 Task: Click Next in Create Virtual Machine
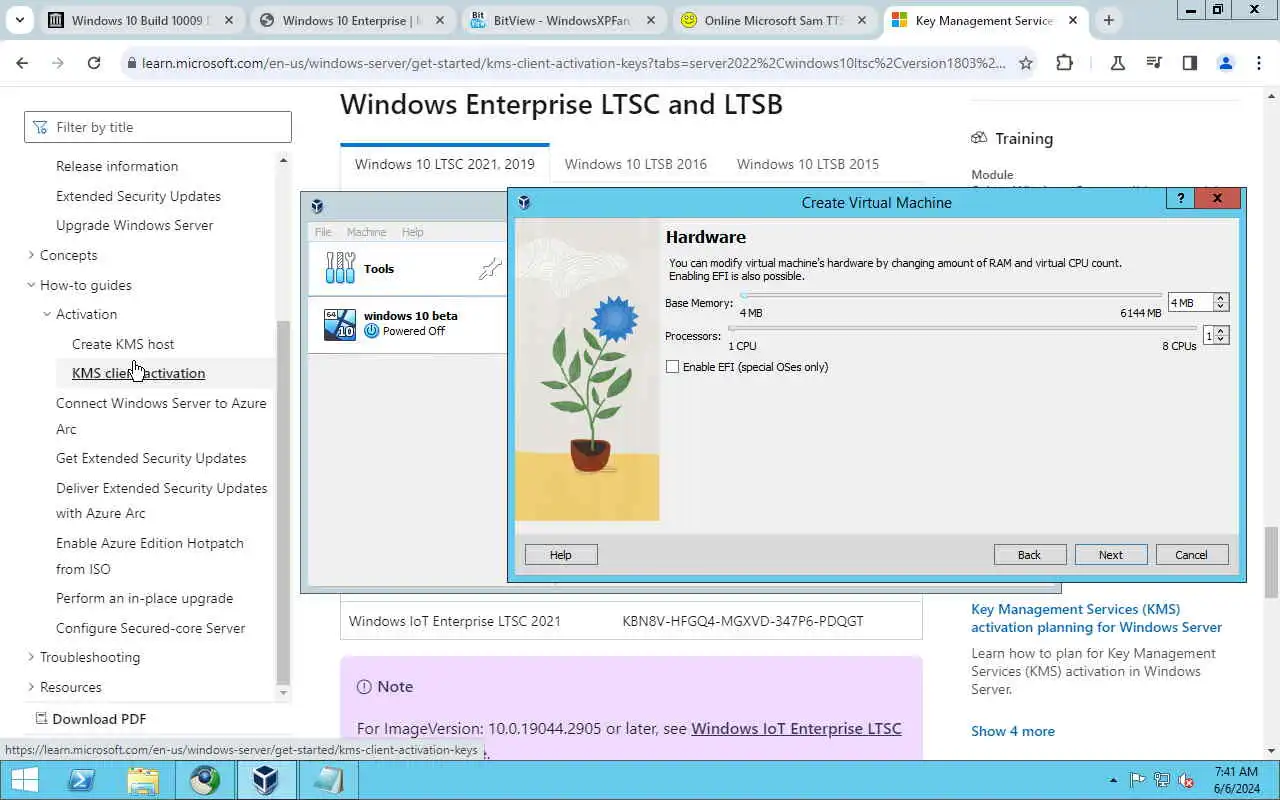pos(1111,555)
